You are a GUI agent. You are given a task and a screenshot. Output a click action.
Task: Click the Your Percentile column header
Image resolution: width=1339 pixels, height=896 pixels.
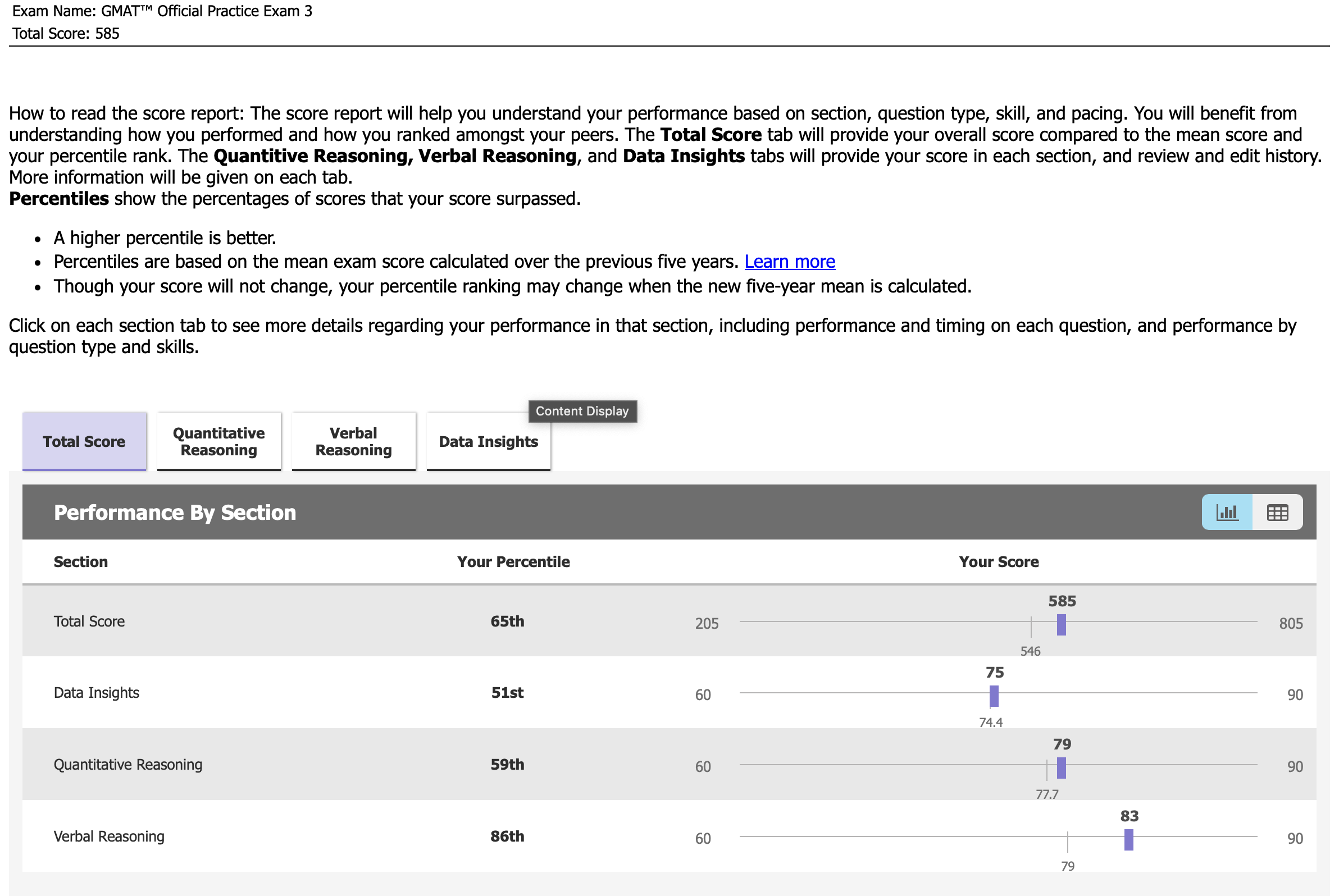pos(513,562)
